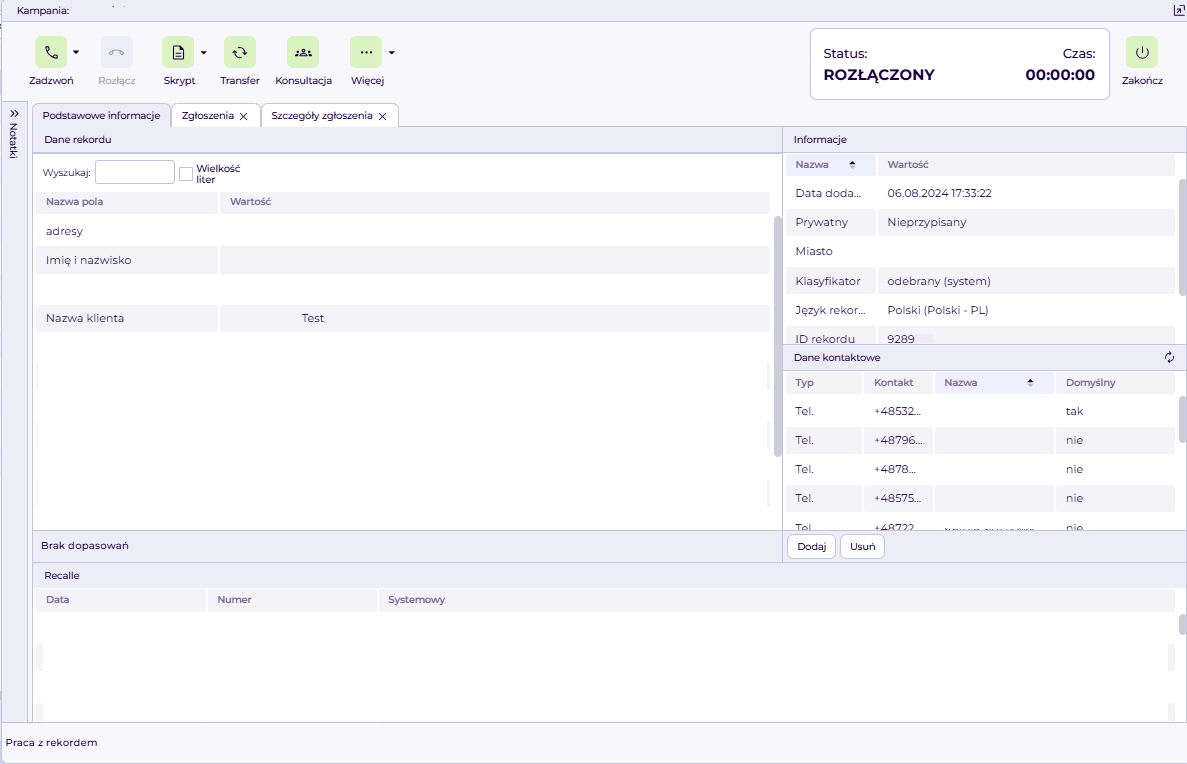Sort Informacje by Nazwa column

830,164
